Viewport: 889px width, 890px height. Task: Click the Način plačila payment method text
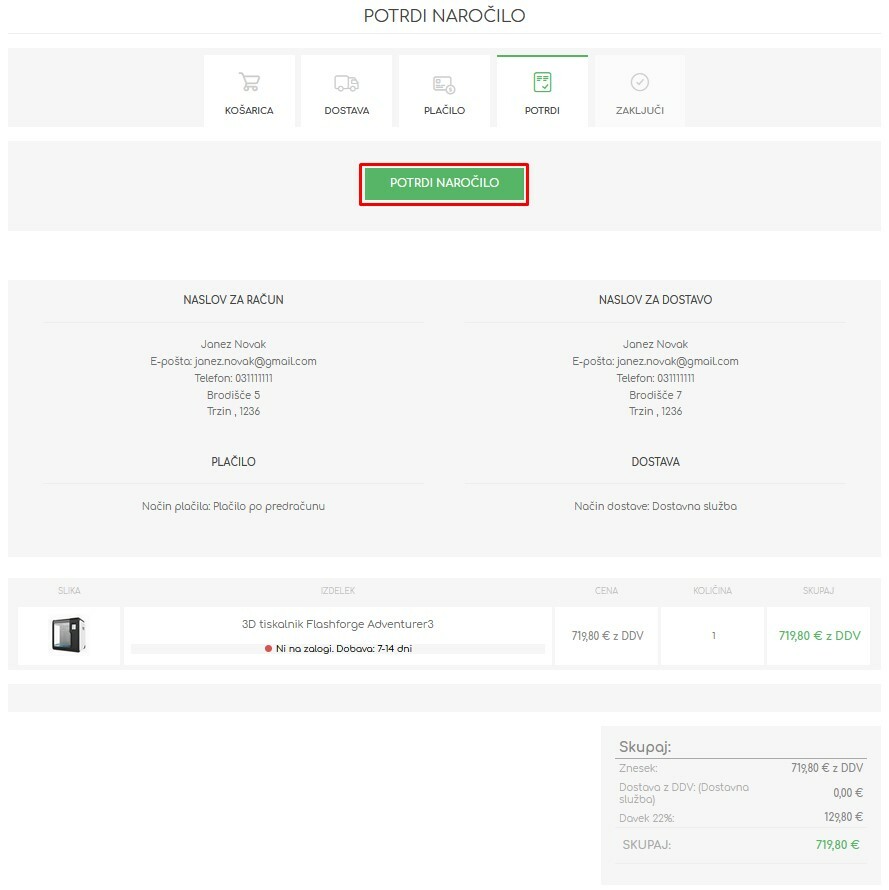(233, 506)
